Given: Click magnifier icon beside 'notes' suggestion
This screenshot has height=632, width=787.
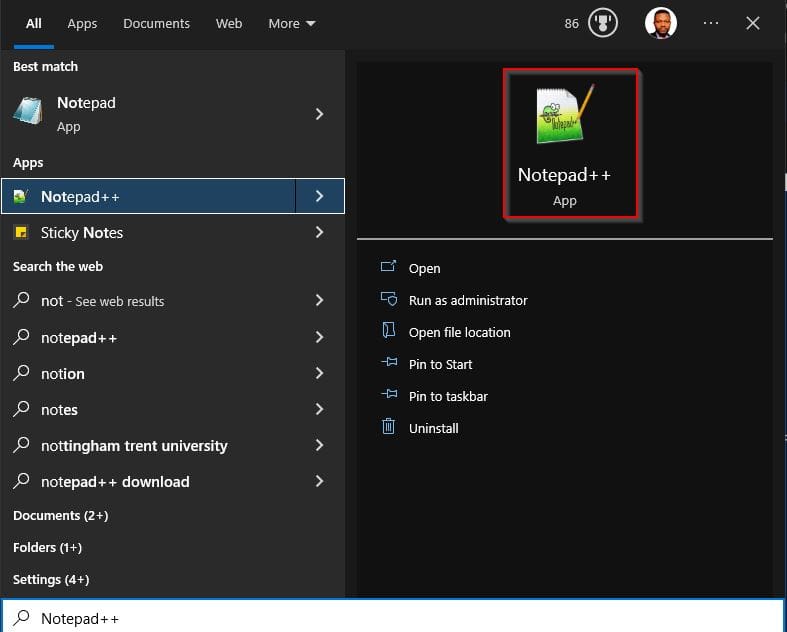Looking at the screenshot, I should click(21, 409).
